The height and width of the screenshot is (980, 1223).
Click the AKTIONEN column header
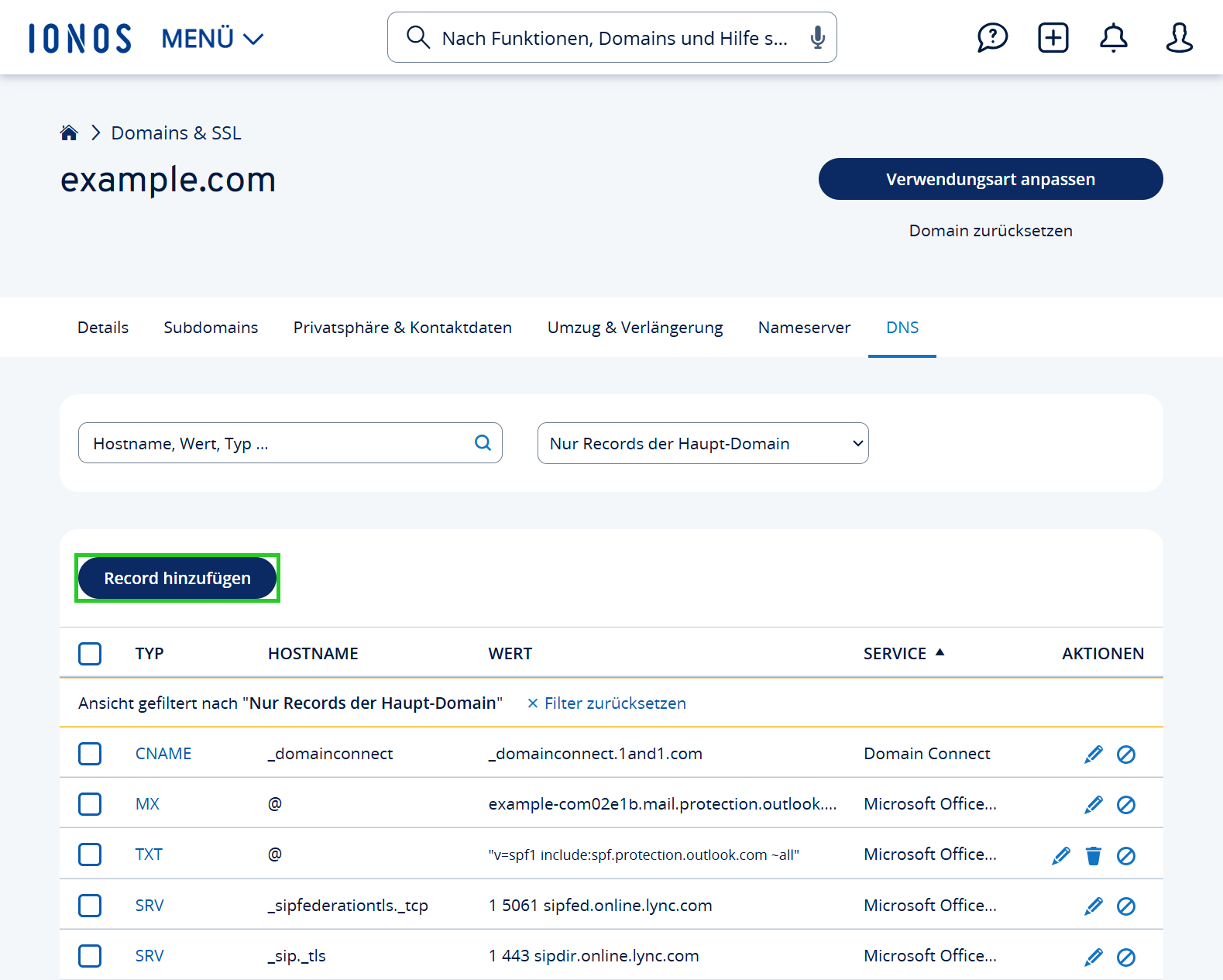click(x=1103, y=653)
